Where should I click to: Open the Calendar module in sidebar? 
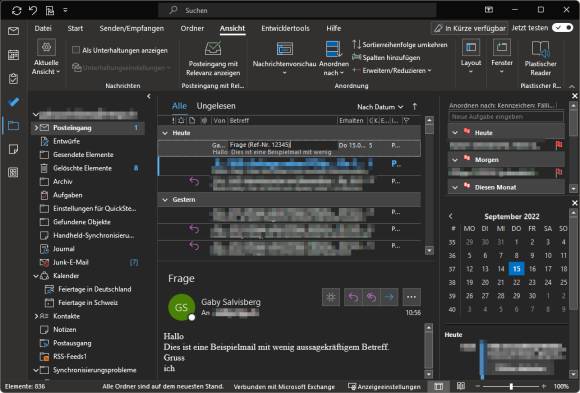13,55
